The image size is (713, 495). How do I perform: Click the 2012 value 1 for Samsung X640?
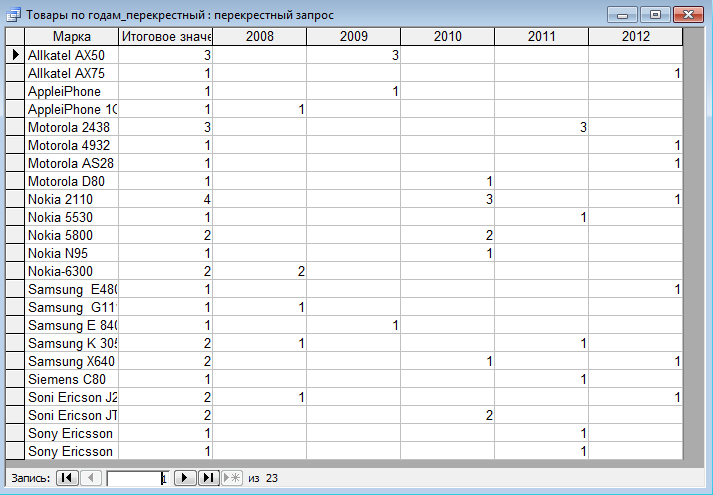point(636,361)
